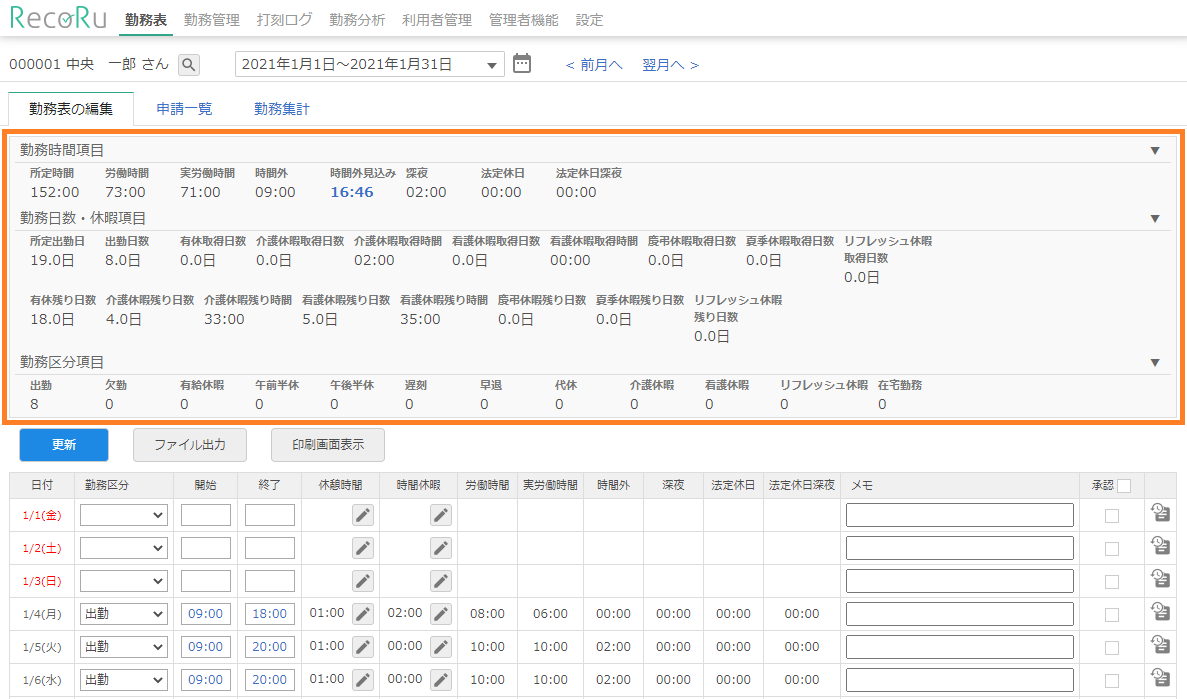Open 勤務区分 dropdown for 1/2(土)
The image size is (1187, 699).
coord(123,548)
